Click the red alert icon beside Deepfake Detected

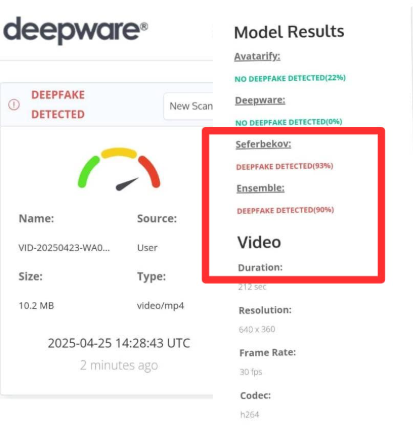click(14, 105)
